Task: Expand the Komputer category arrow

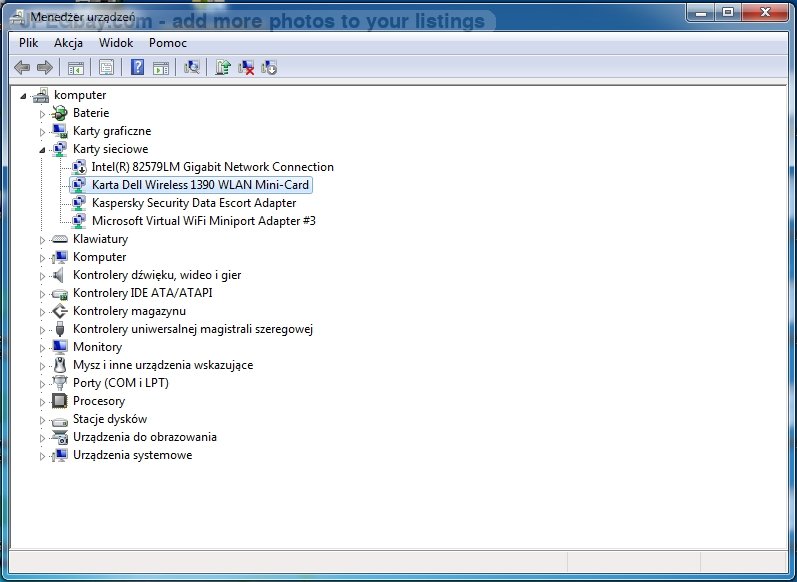Action: coord(42,258)
